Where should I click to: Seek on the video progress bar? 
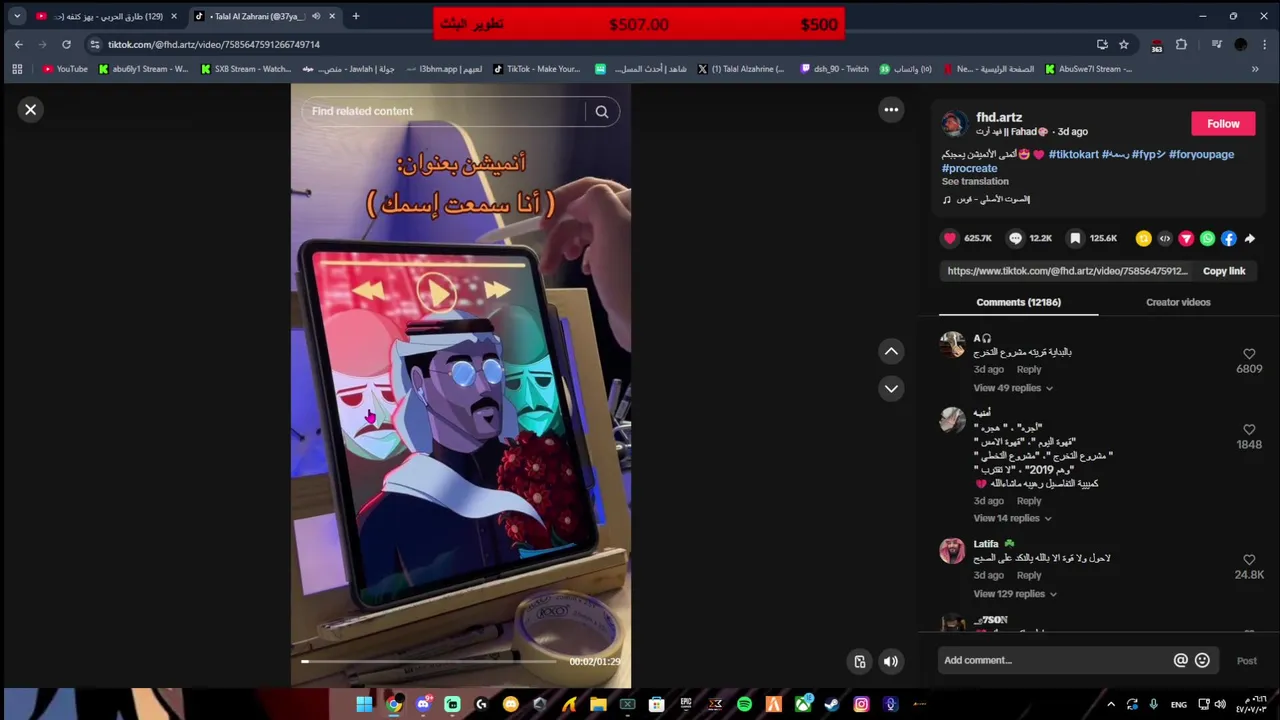[x=430, y=661]
